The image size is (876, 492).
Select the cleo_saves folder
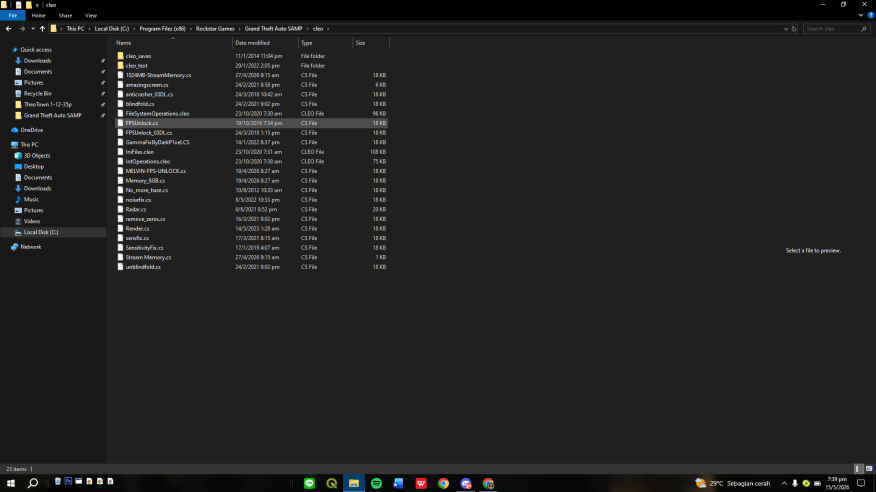pos(251,56)
